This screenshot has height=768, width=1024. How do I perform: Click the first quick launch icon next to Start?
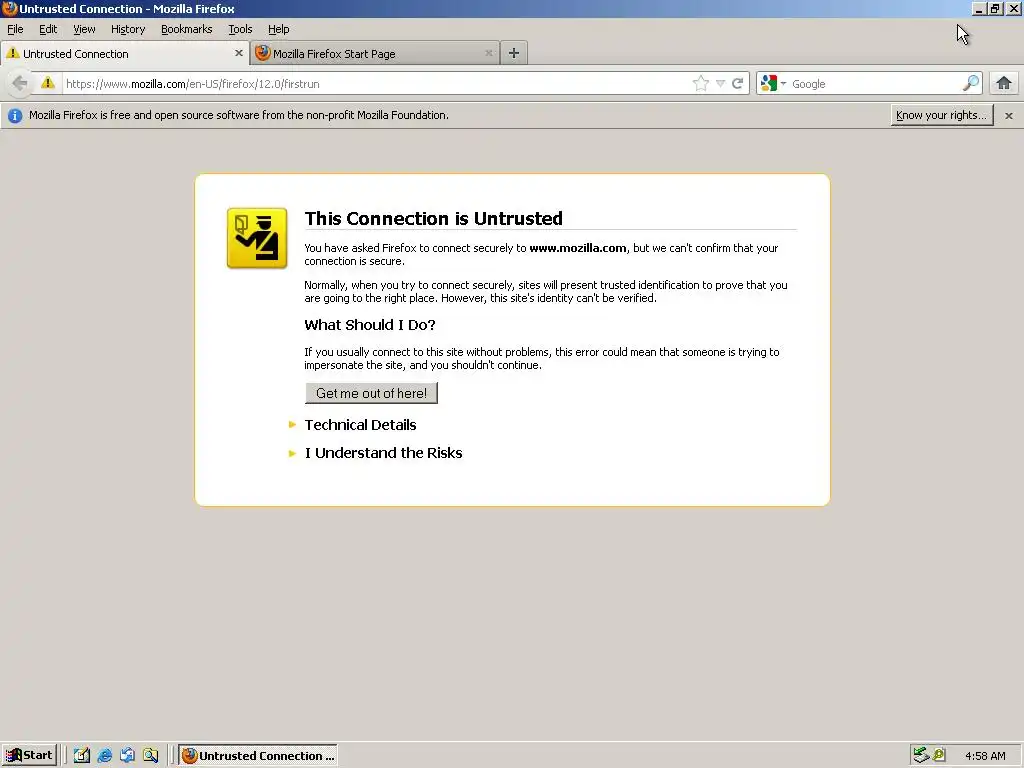click(82, 756)
